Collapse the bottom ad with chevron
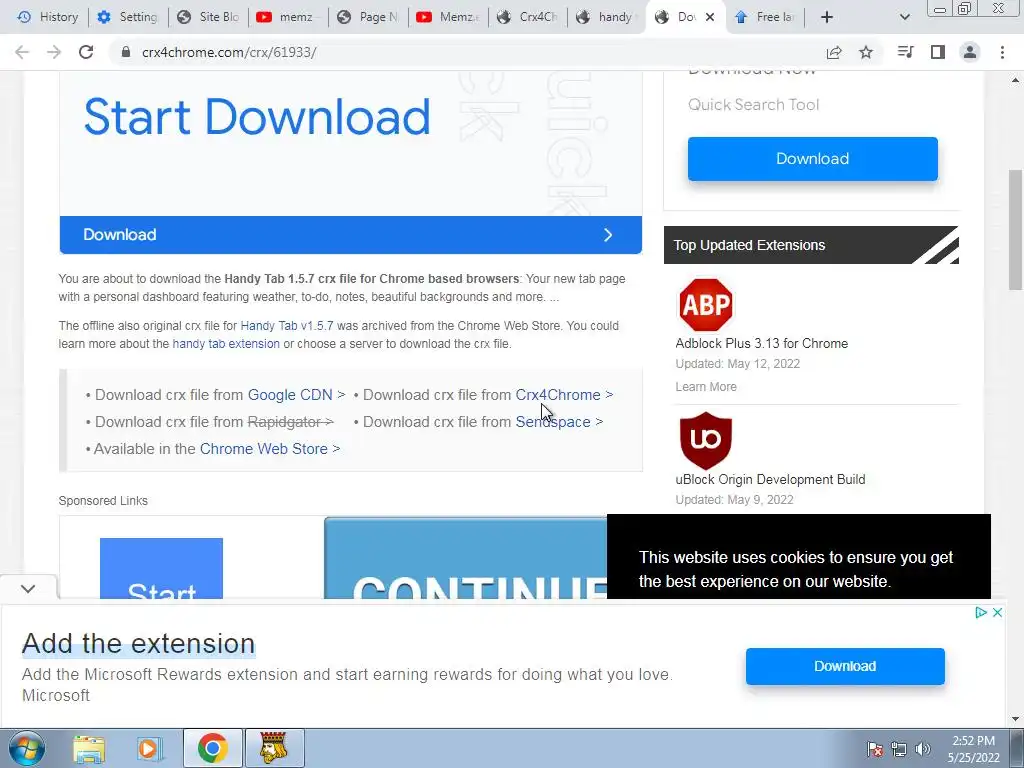Viewport: 1024px width, 768px height. 28,588
